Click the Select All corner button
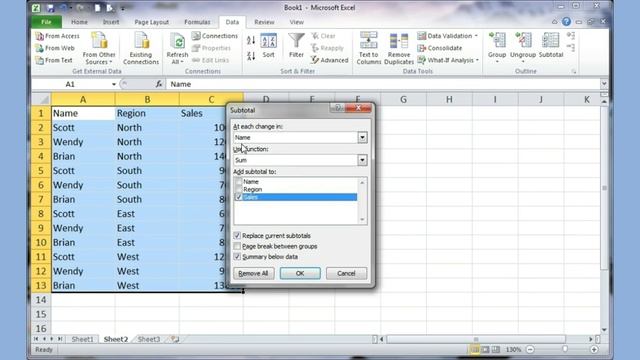The height and width of the screenshot is (360, 640). pyautogui.click(x=41, y=99)
